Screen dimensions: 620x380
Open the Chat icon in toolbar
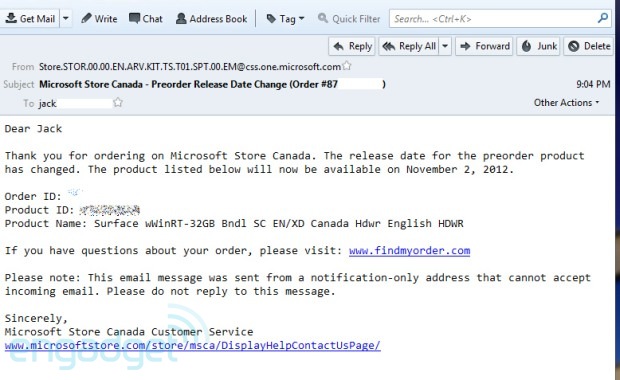[134, 18]
